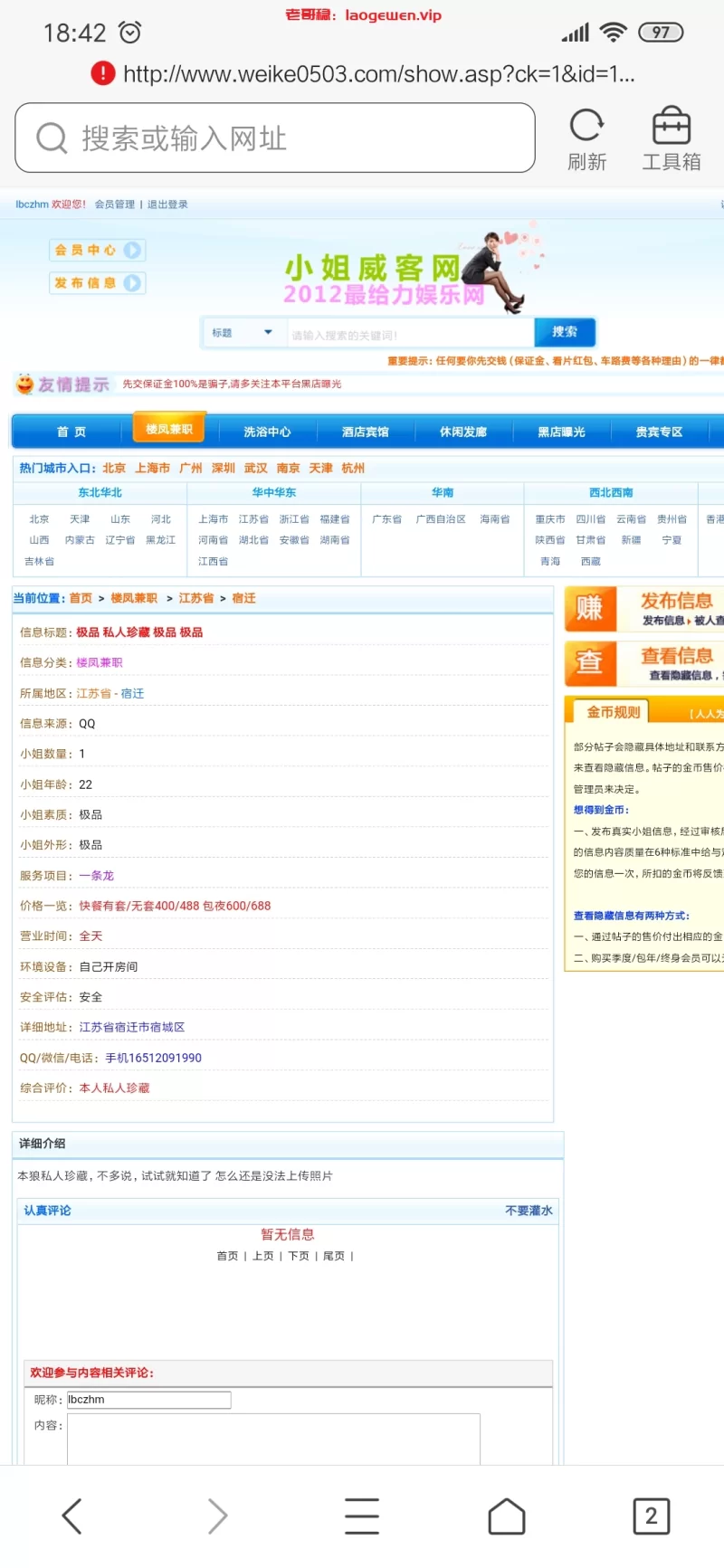Click the 发布信息 arrow button
The width and height of the screenshot is (724, 1568).
click(x=132, y=283)
